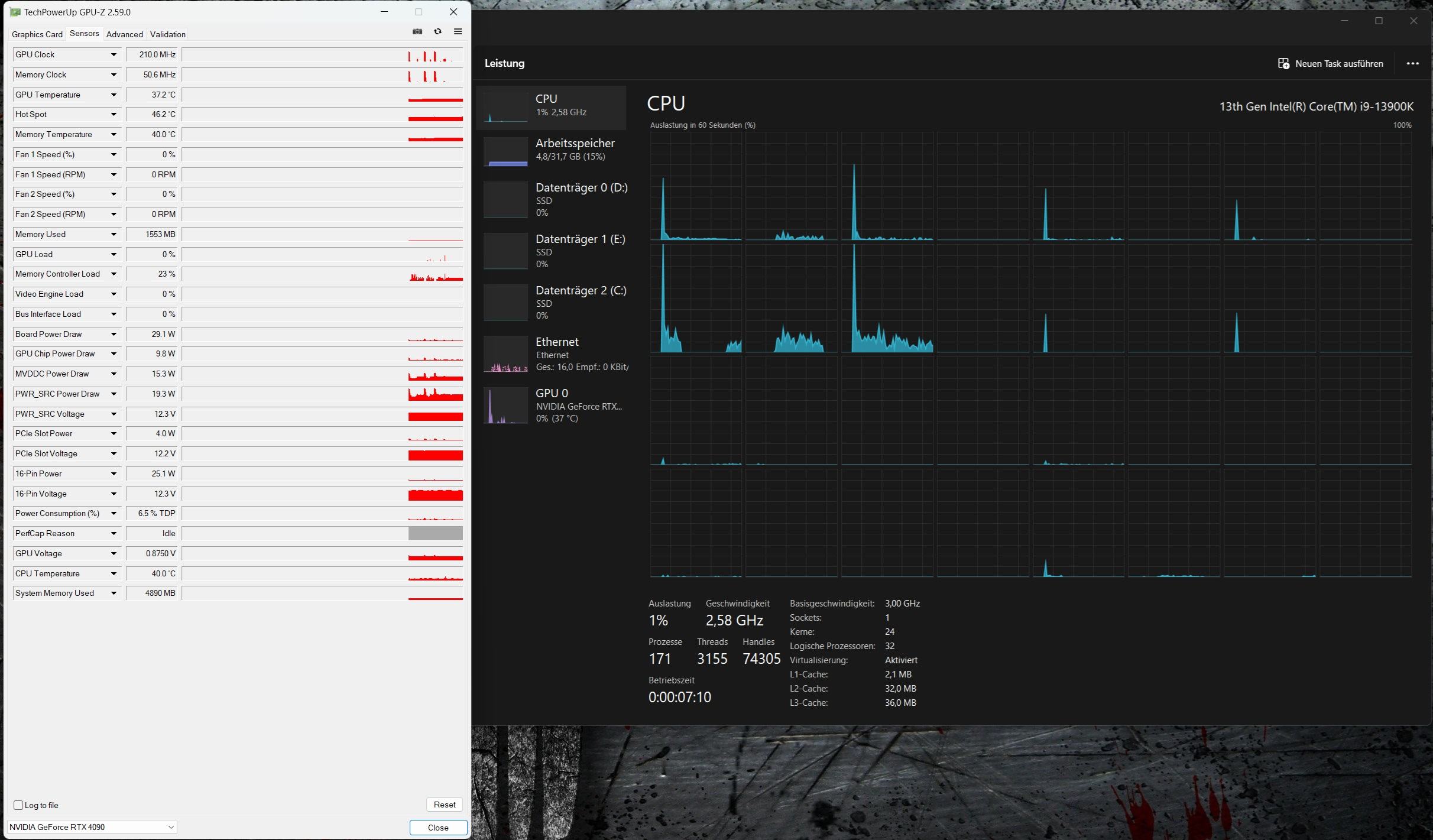
Task: Click the Geschwindigkeit 2,58 GHz value
Action: [734, 620]
